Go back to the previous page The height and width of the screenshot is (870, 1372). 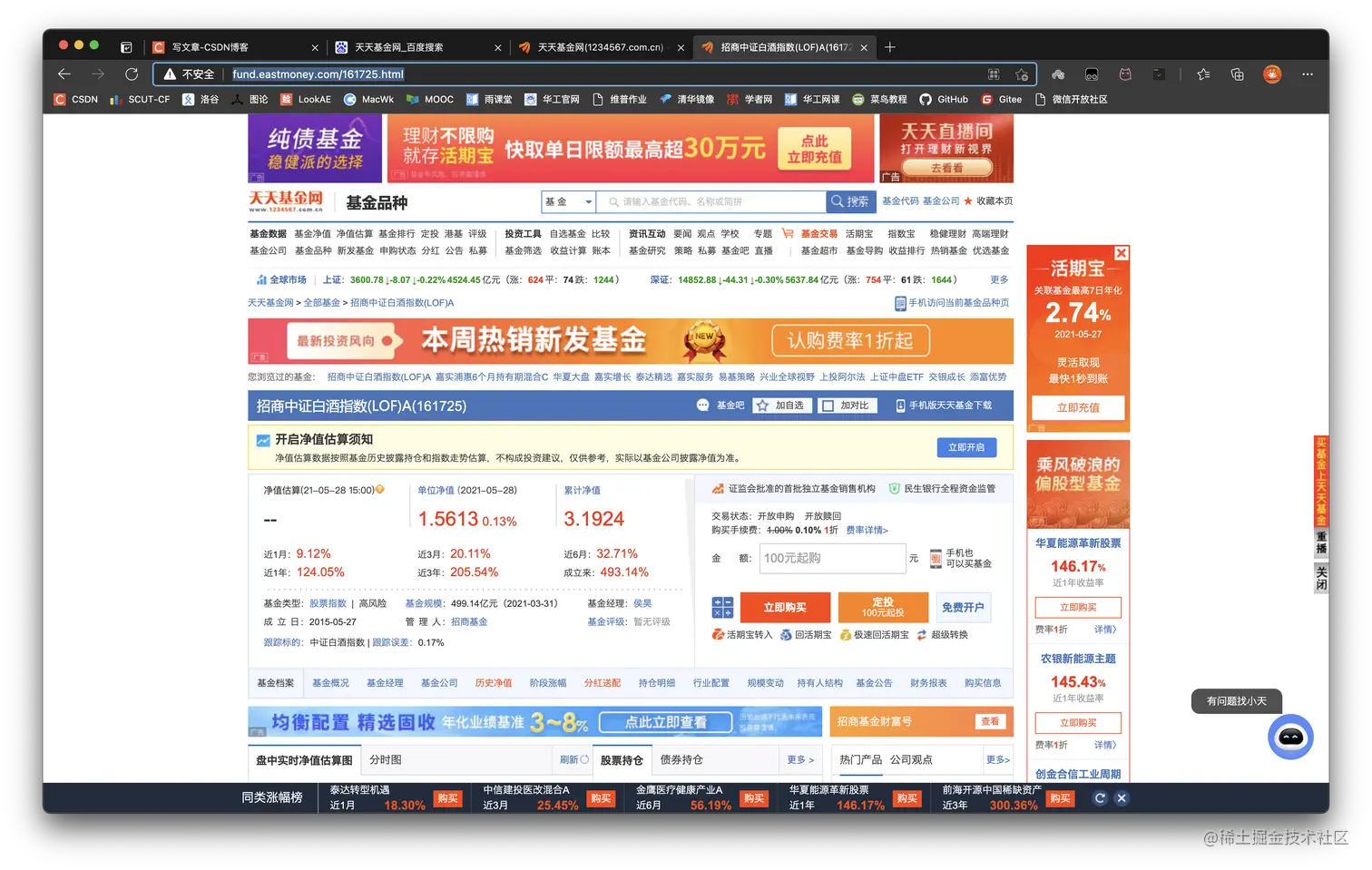(x=64, y=74)
